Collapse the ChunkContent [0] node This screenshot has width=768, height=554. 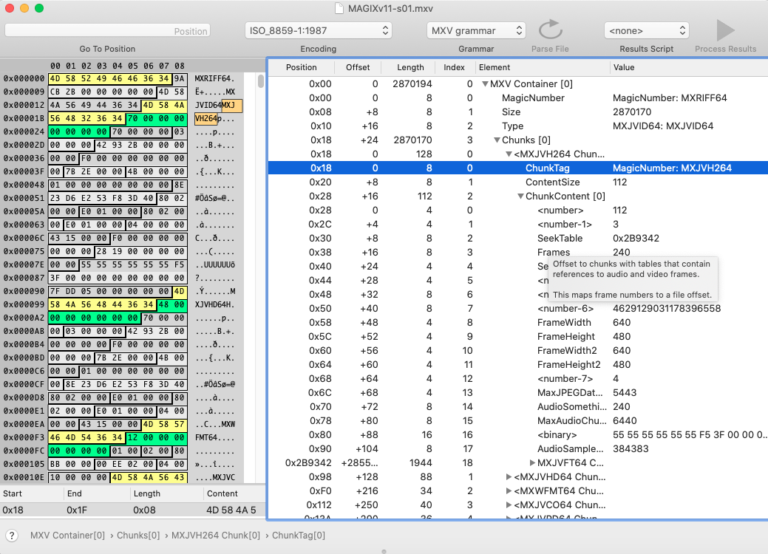(520, 196)
